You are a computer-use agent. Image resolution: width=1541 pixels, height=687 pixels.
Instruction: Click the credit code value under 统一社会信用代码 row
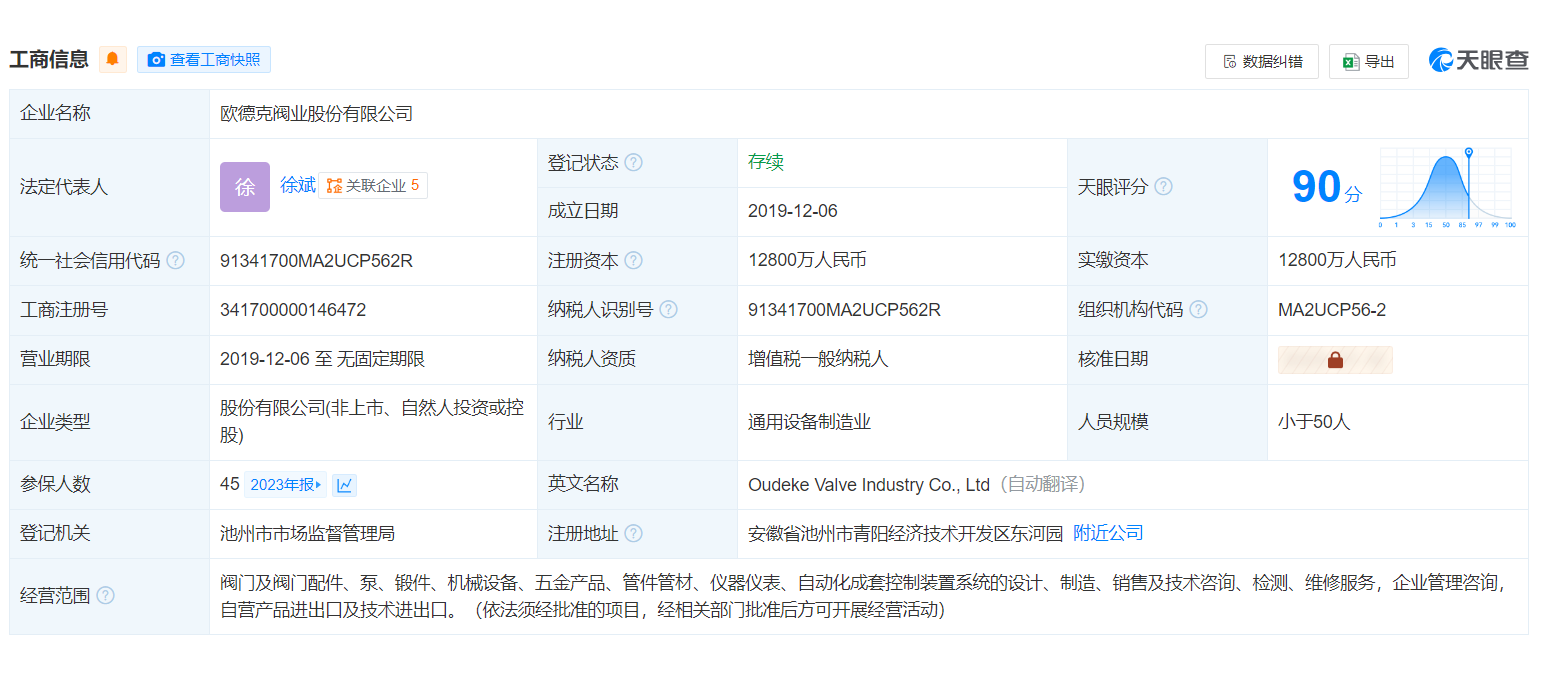(x=316, y=260)
